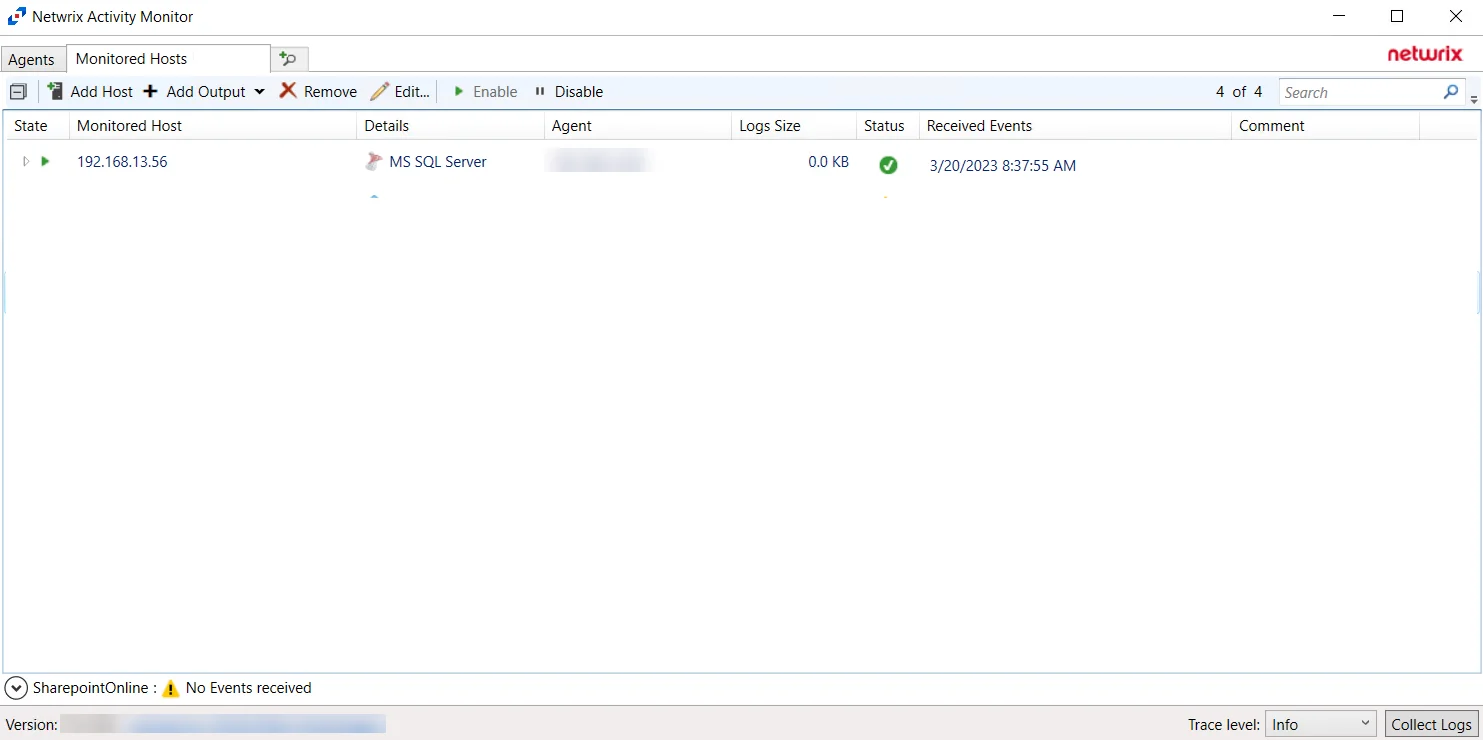Select host 192.168.13.56

(122, 162)
